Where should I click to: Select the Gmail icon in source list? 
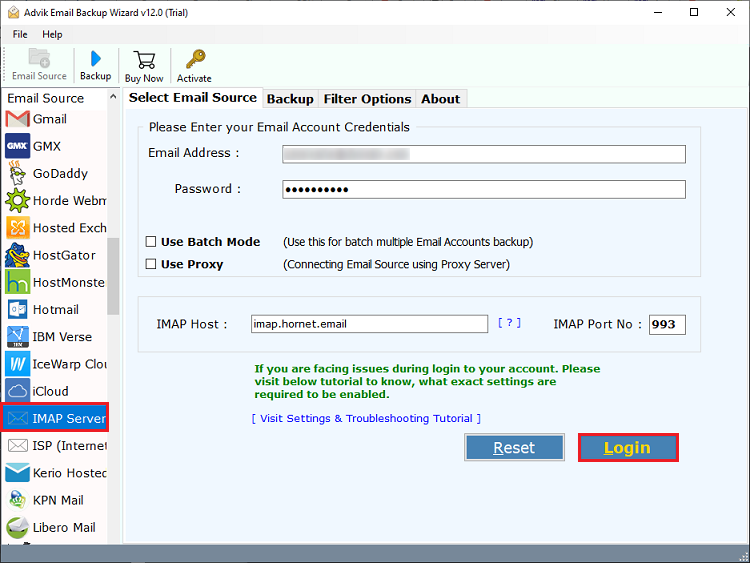click(18, 119)
